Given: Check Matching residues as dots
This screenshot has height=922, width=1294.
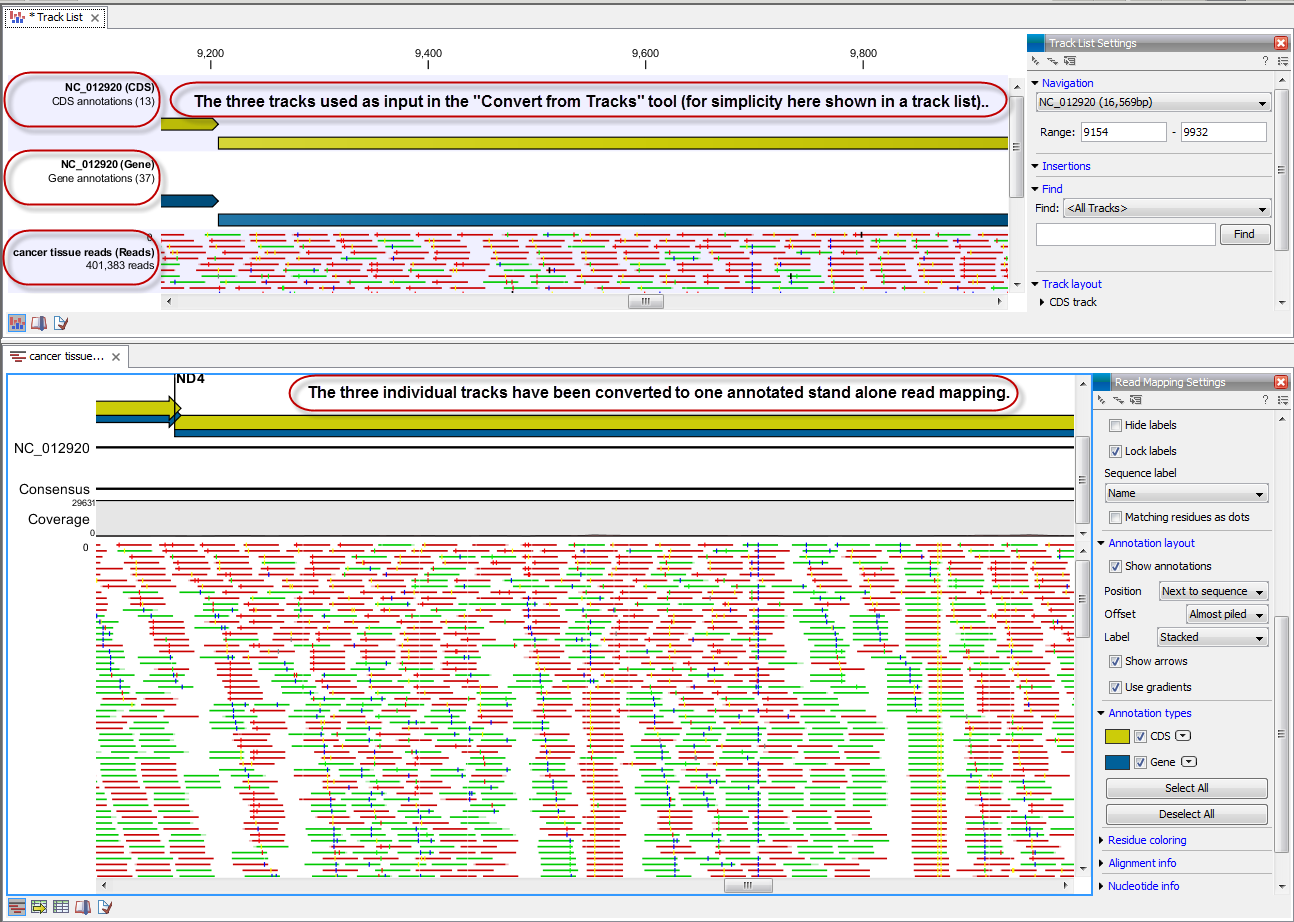Looking at the screenshot, I should (x=1115, y=517).
